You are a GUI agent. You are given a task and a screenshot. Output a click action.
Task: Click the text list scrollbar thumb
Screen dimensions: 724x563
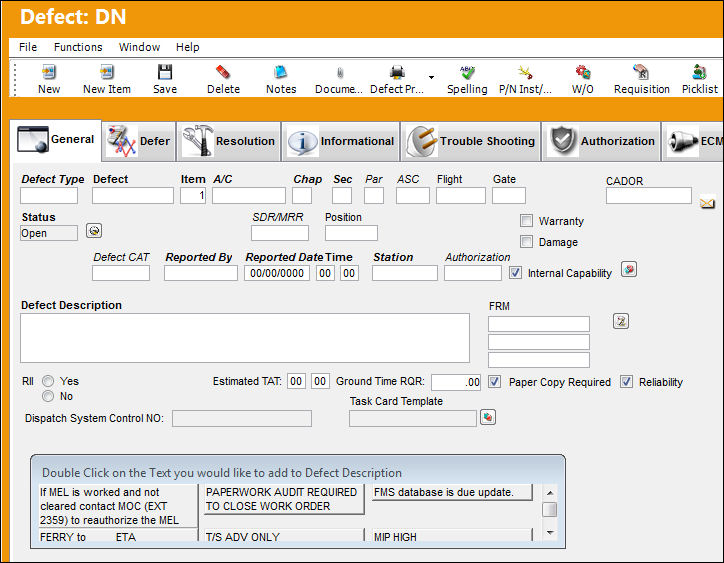pos(549,509)
